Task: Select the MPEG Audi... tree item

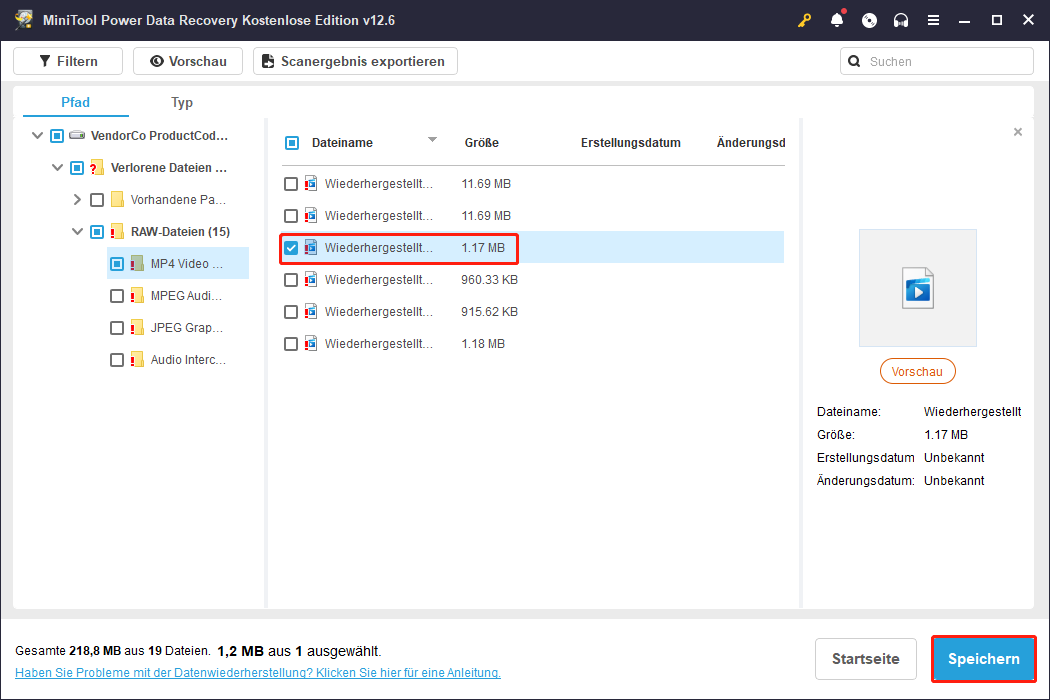Action: pyautogui.click(x=186, y=295)
